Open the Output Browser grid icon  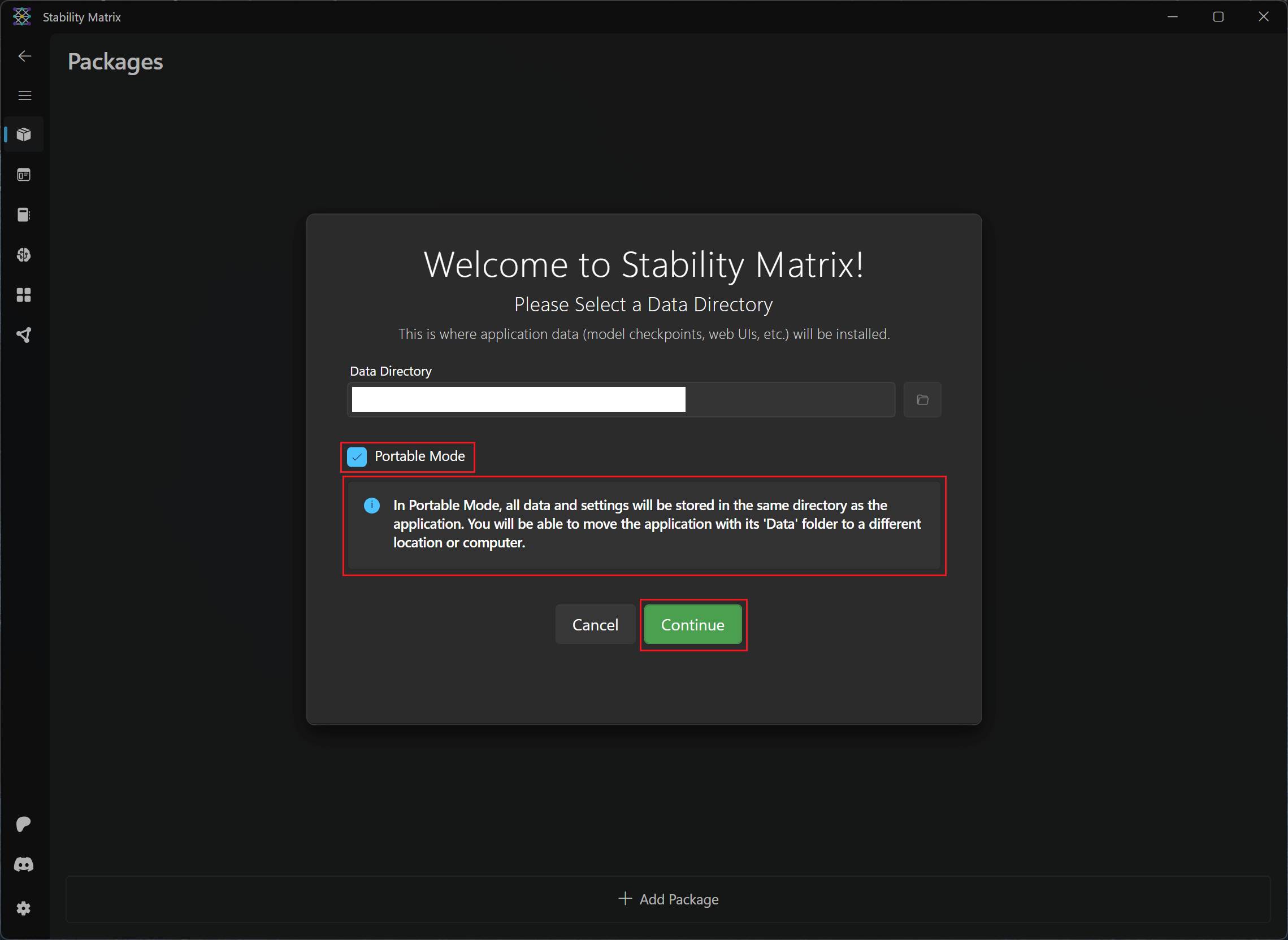[23, 294]
